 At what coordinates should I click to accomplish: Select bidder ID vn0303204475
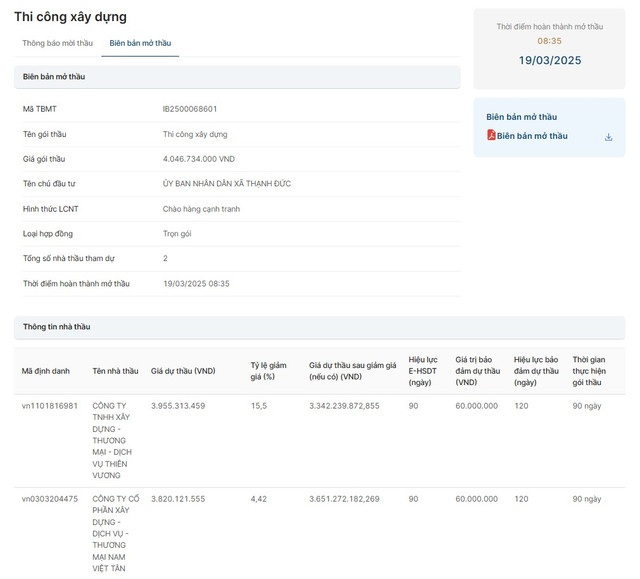point(50,498)
